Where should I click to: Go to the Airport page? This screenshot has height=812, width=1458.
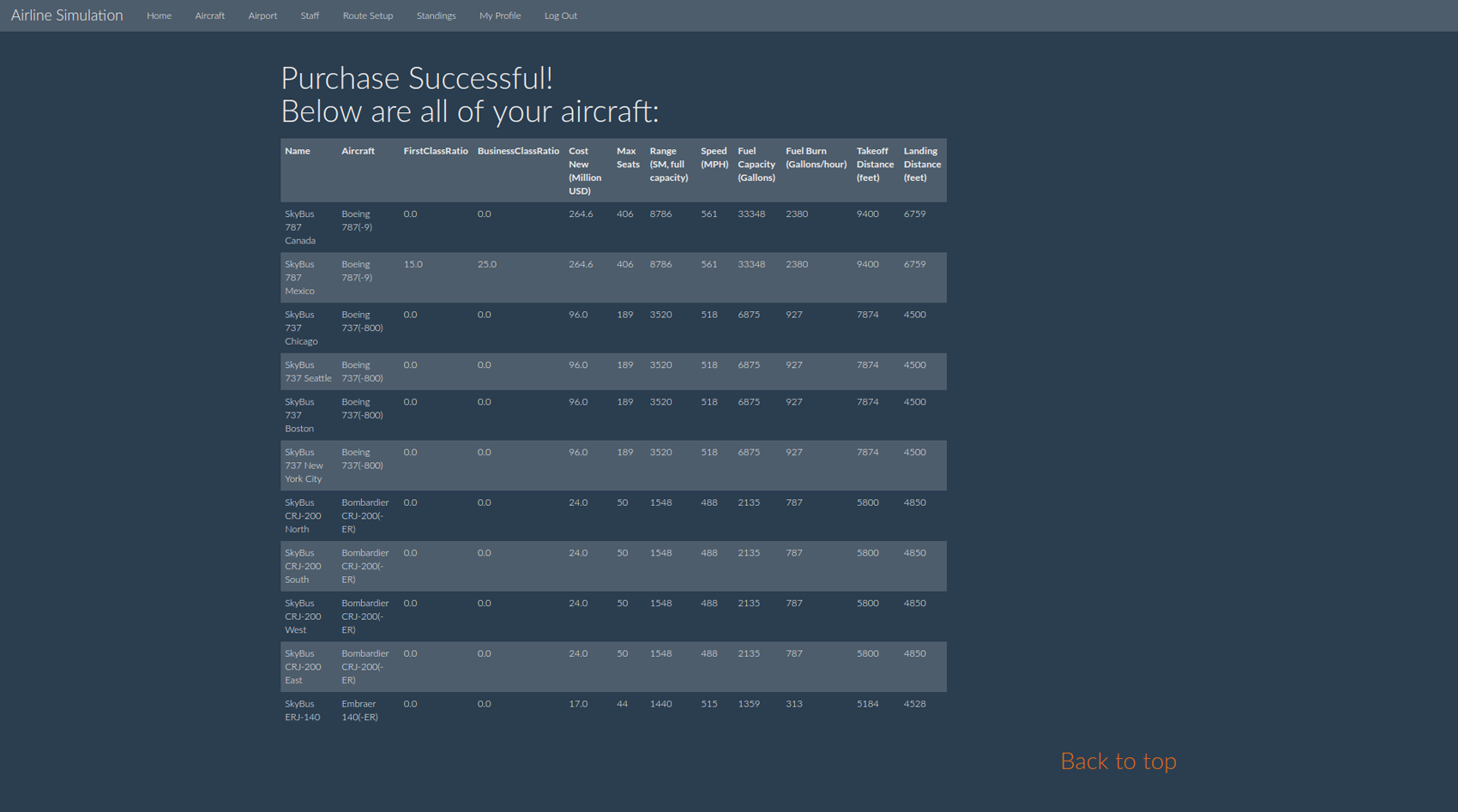coord(262,15)
